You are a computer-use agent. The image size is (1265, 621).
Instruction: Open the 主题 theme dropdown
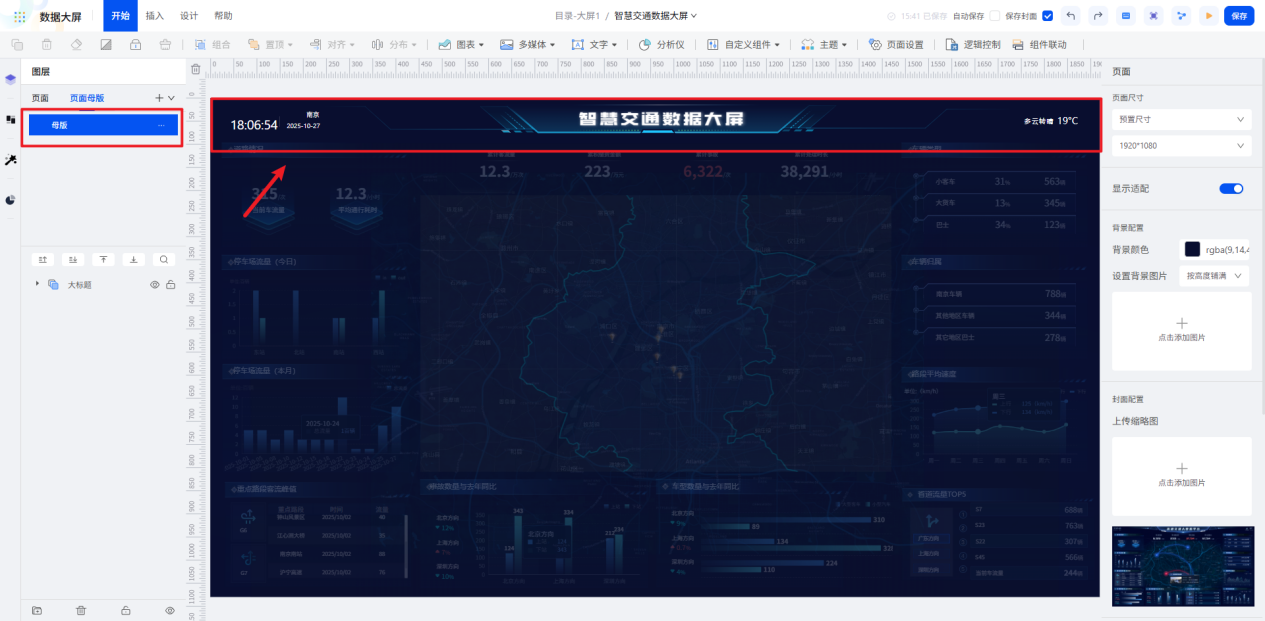pos(824,45)
